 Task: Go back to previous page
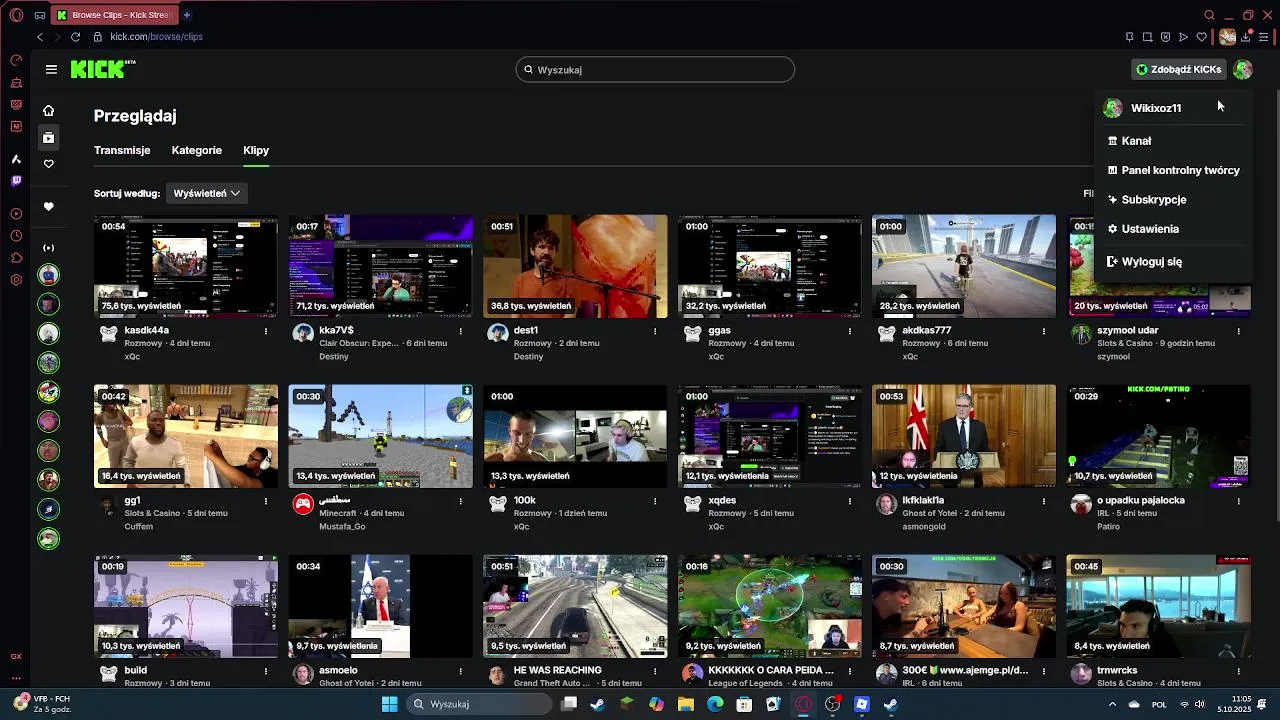(40, 36)
